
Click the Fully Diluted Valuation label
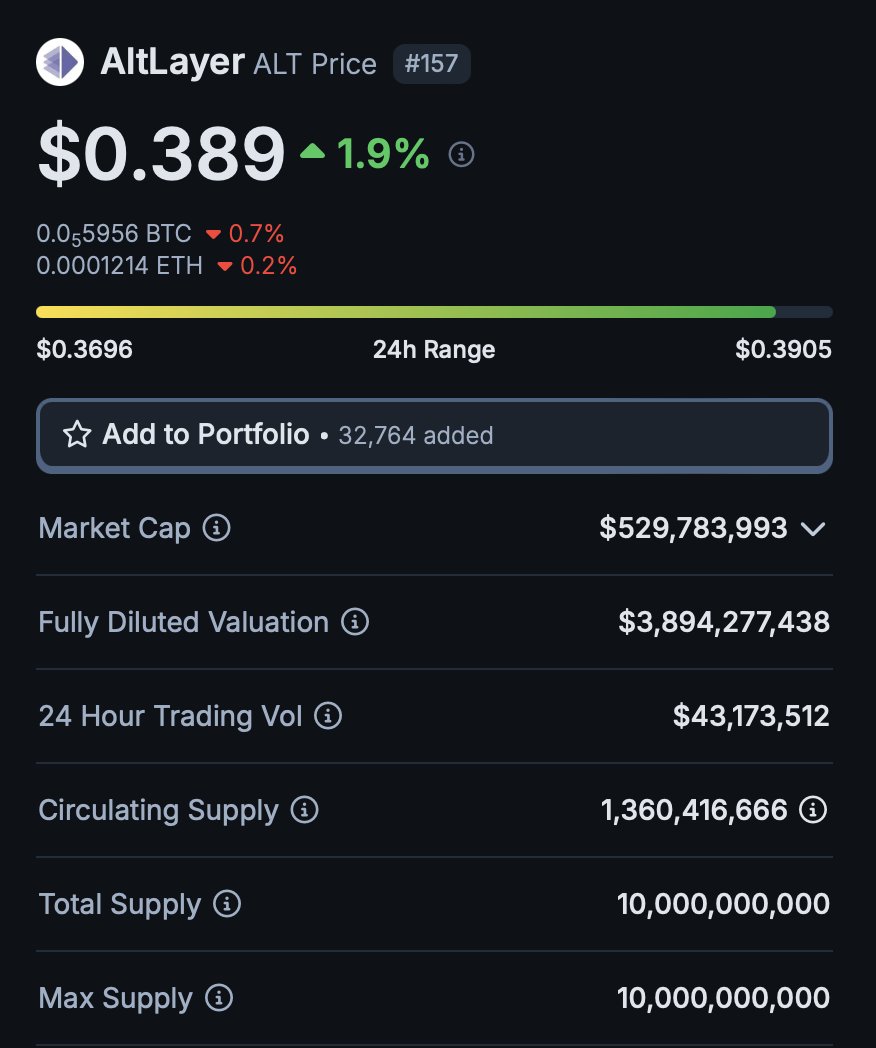(x=184, y=622)
